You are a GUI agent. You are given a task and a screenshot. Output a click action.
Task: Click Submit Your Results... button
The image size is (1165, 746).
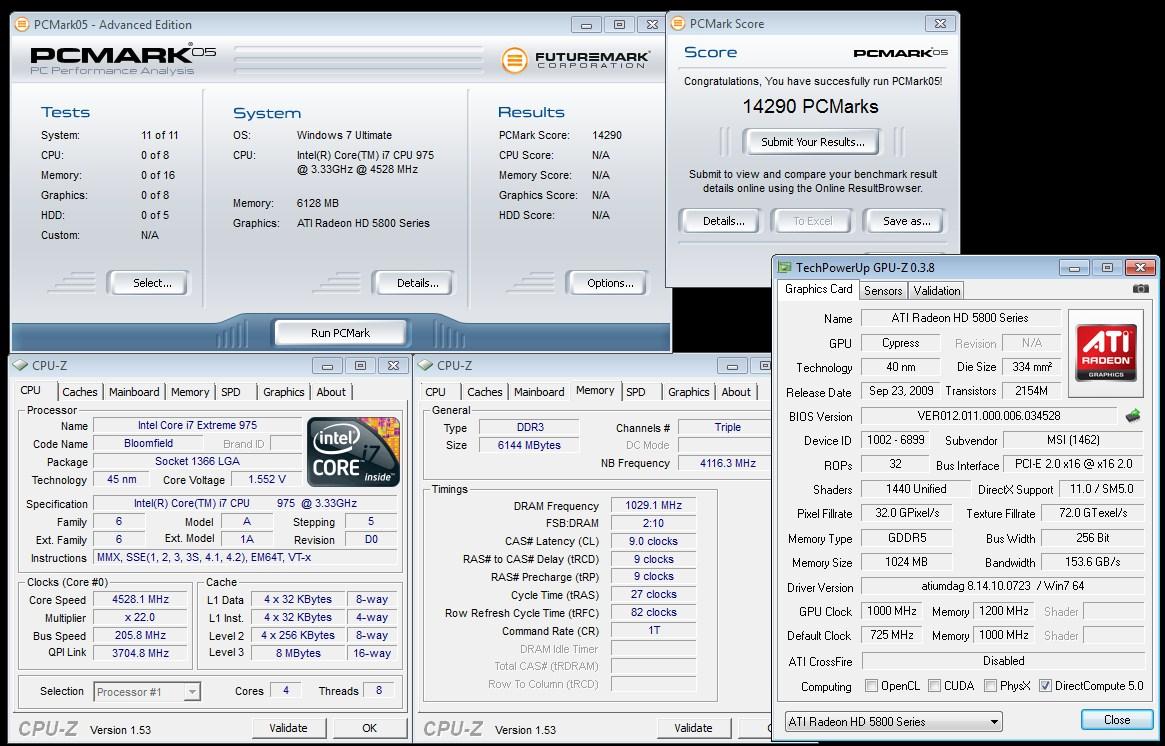813,142
